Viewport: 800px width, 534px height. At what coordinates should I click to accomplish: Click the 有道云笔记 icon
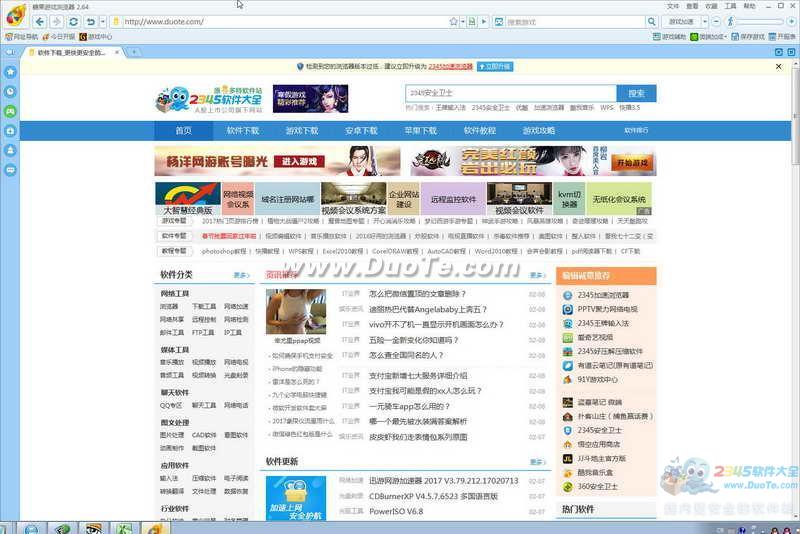[x=567, y=366]
